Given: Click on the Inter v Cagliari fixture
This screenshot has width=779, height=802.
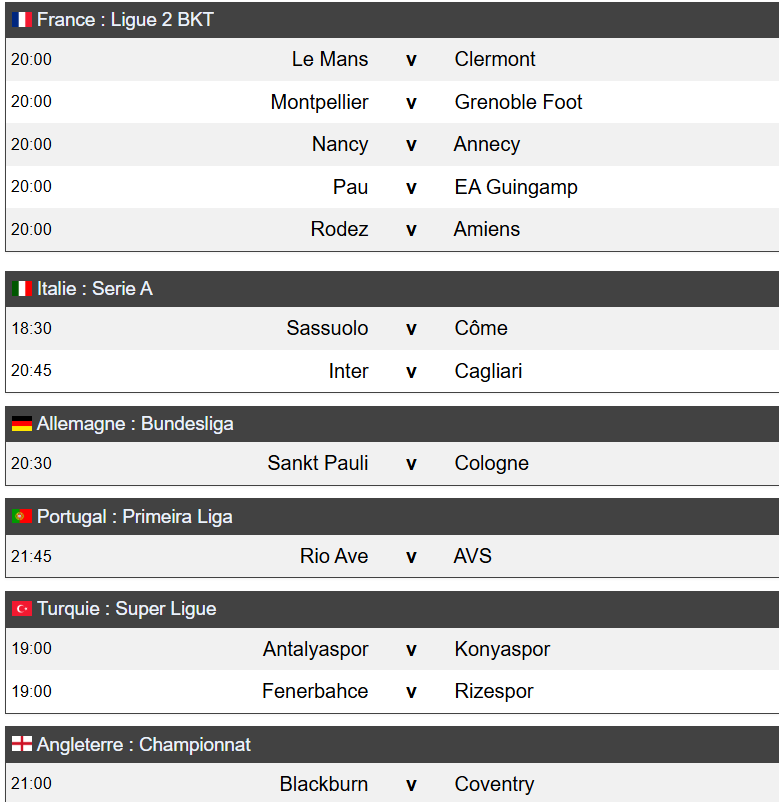Looking at the screenshot, I should [x=411, y=372].
